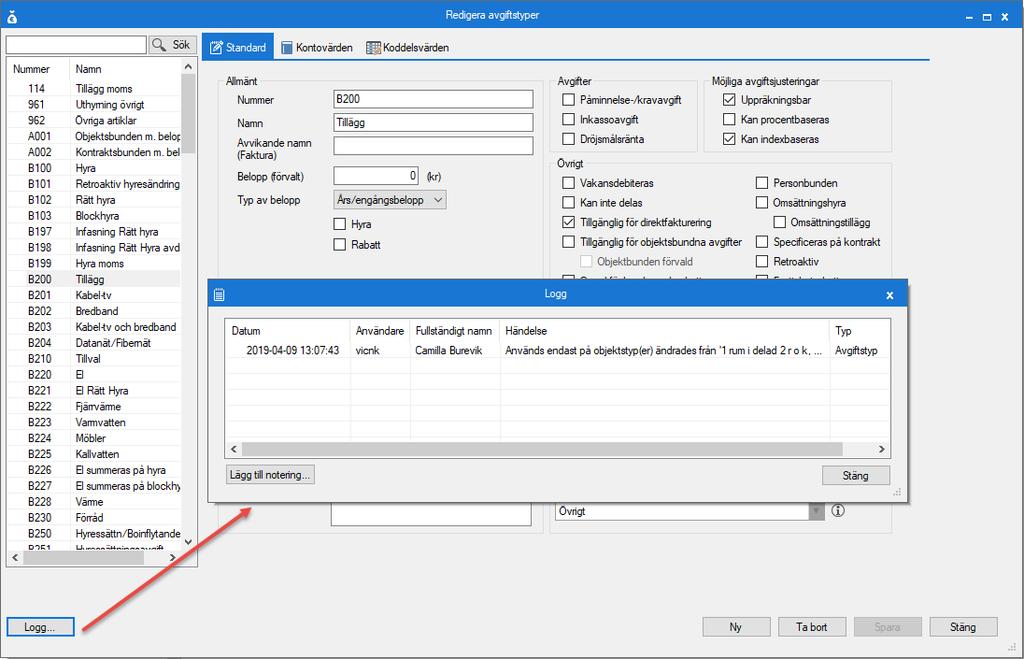Switch to the Kontovärden tab
Screen dimensions: 1024x659
tap(317, 48)
